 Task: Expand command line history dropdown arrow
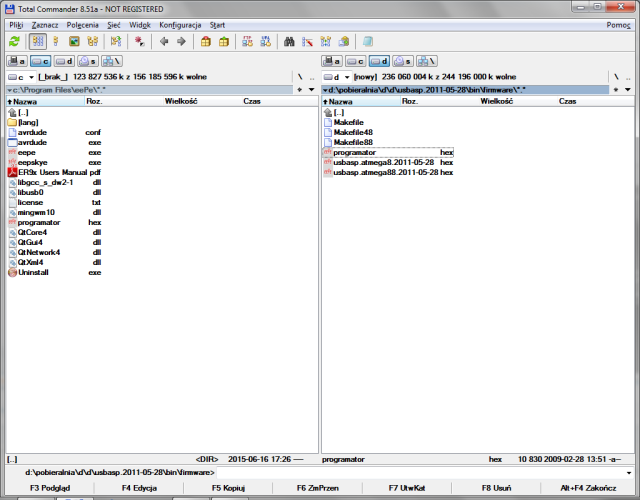[x=629, y=473]
